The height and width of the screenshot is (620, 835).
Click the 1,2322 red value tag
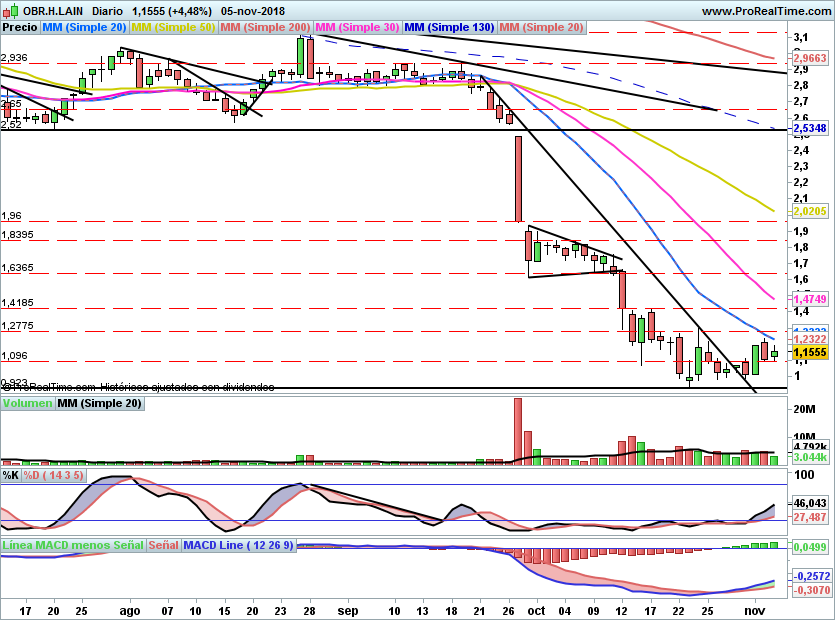[810, 339]
